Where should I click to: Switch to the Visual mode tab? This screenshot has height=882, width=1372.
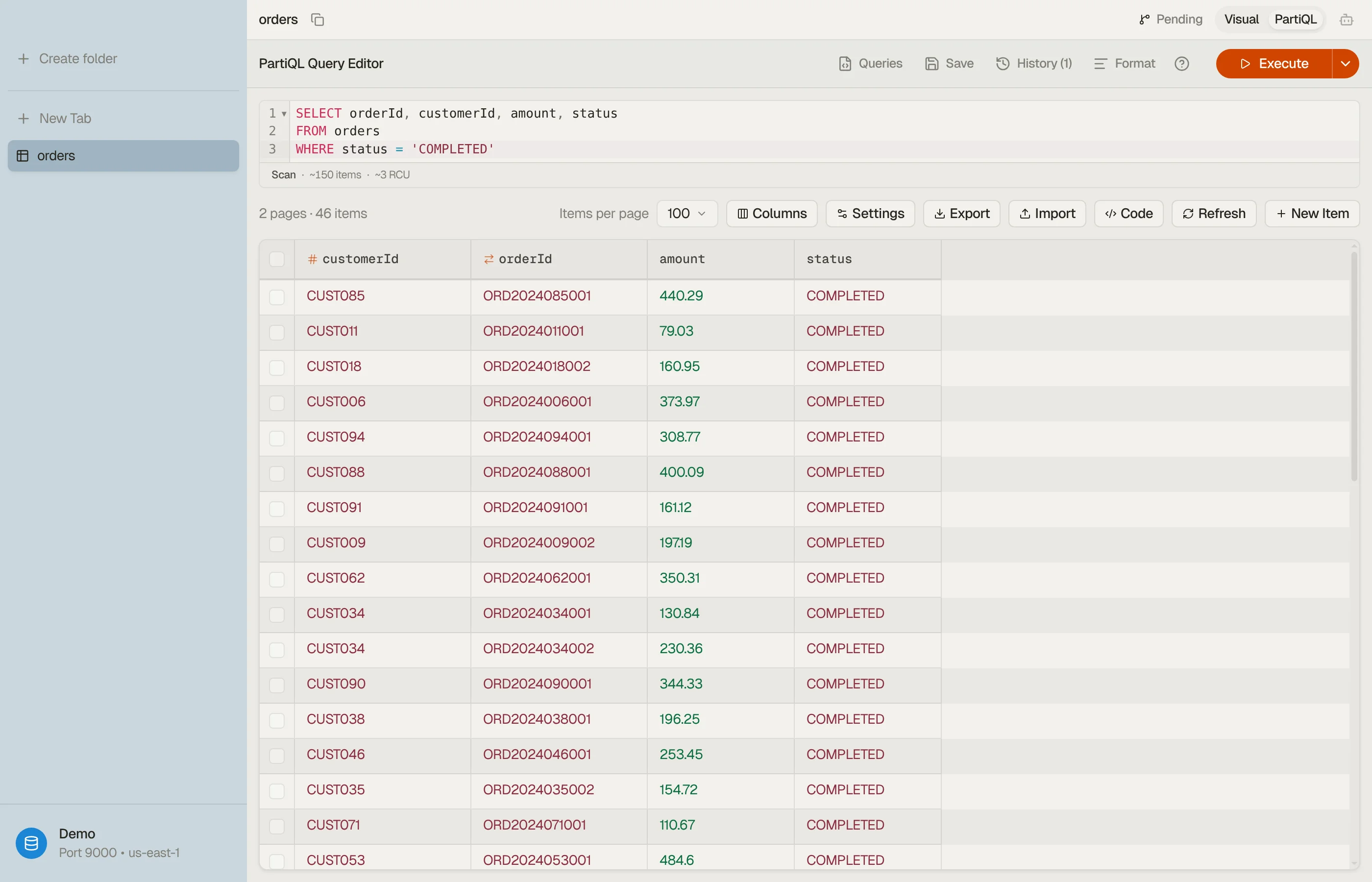[x=1241, y=20]
